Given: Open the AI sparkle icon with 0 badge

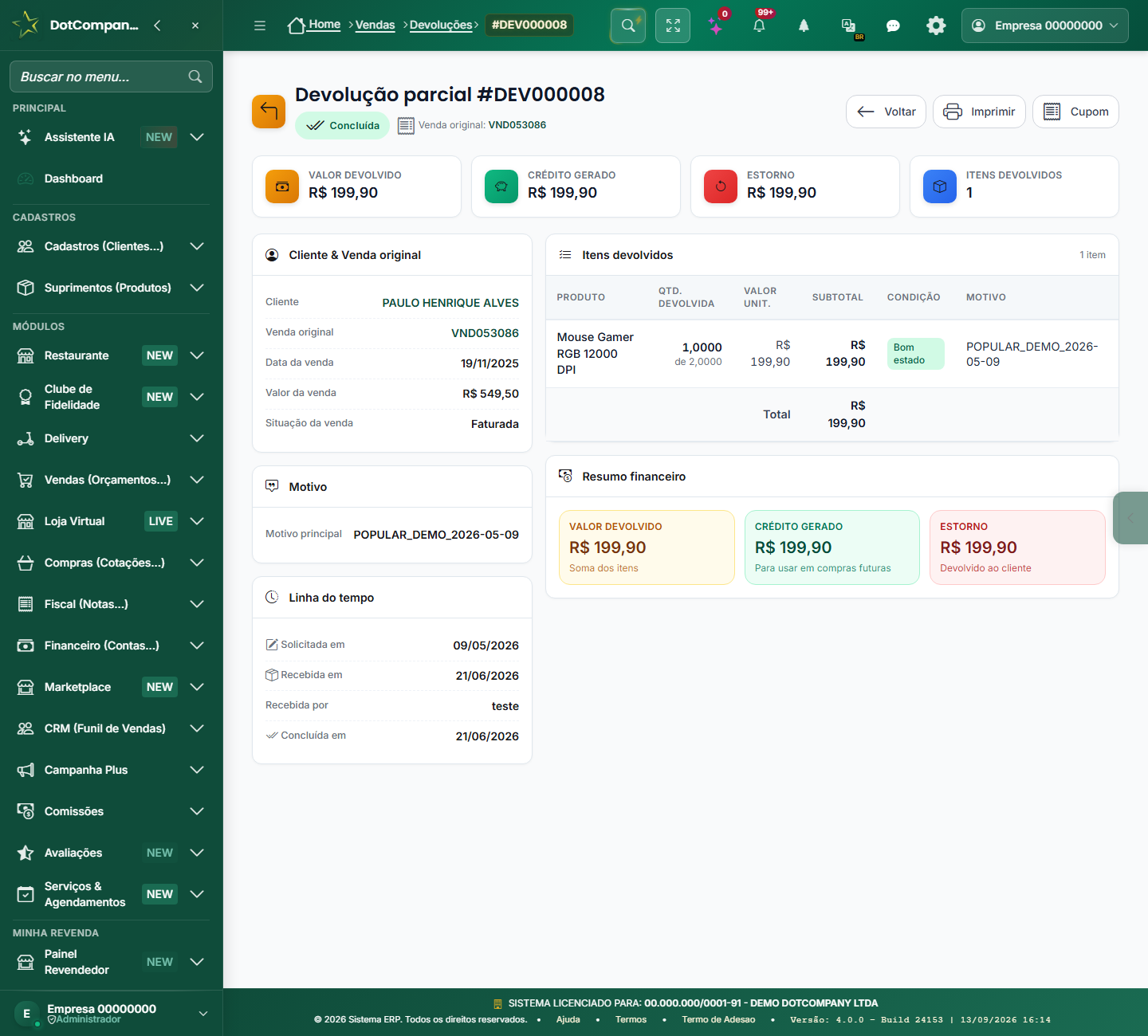Looking at the screenshot, I should pyautogui.click(x=716, y=26).
